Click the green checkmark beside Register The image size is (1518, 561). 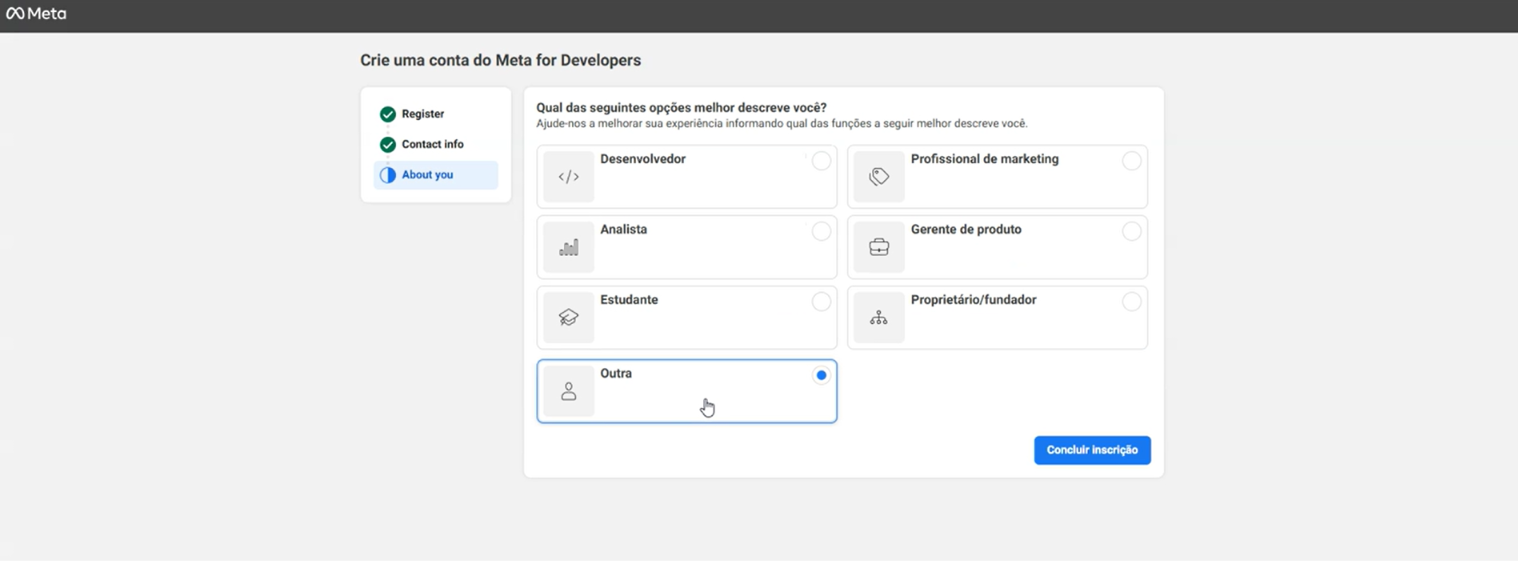(388, 114)
